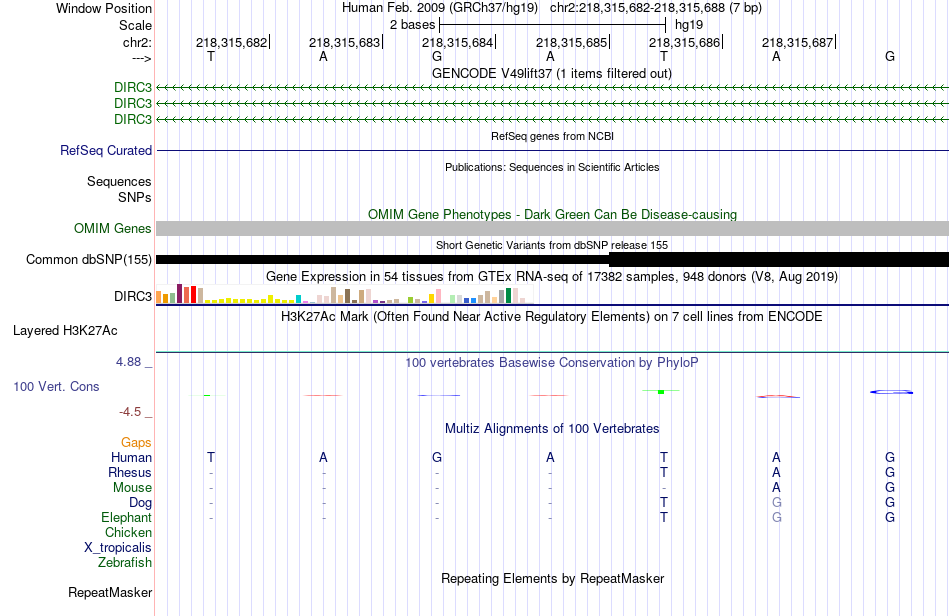The image size is (950, 616).
Task: Click position label 218,315,687
Action: pyautogui.click(x=797, y=42)
